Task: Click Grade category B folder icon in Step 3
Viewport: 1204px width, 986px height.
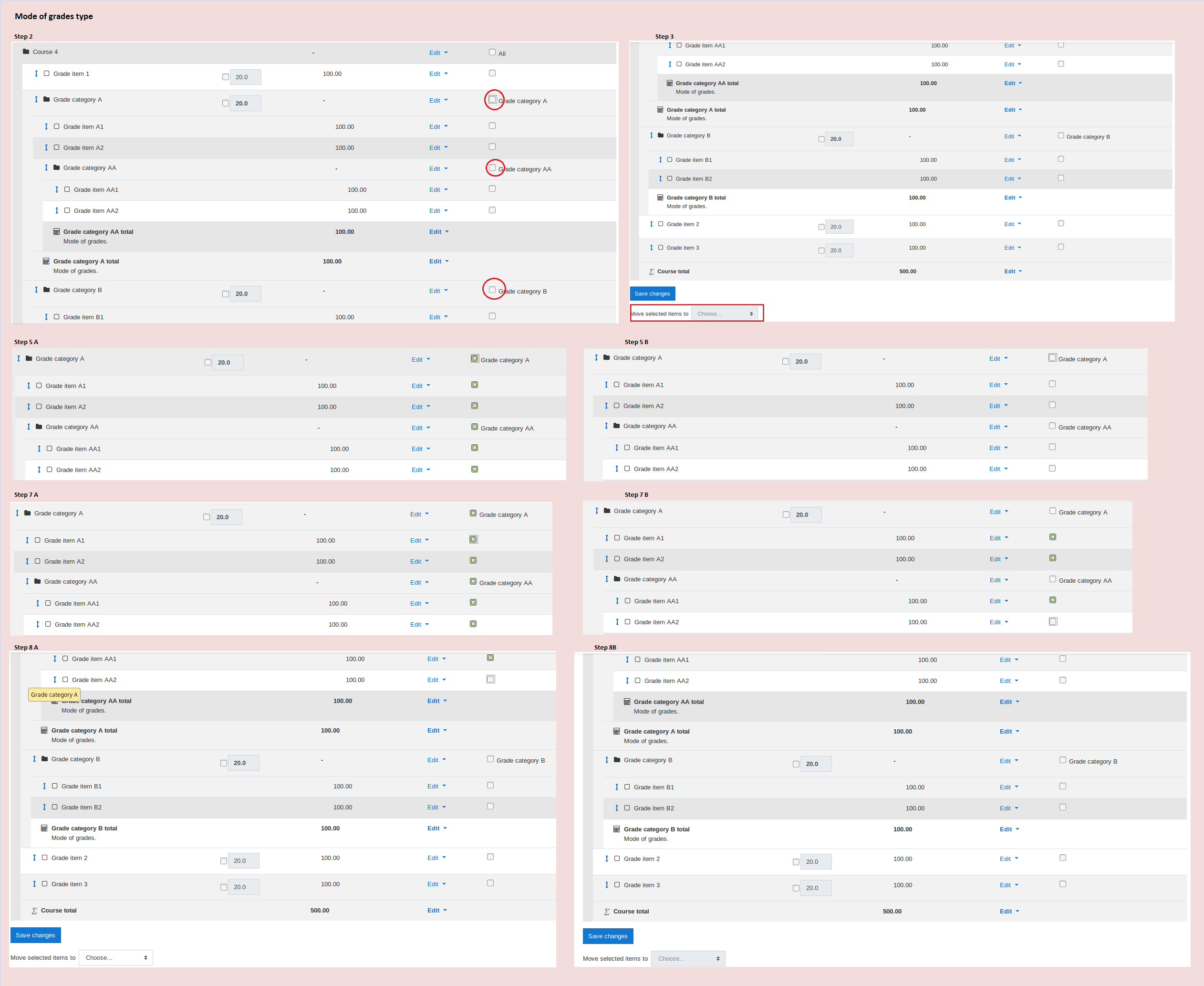Action: 661,135
